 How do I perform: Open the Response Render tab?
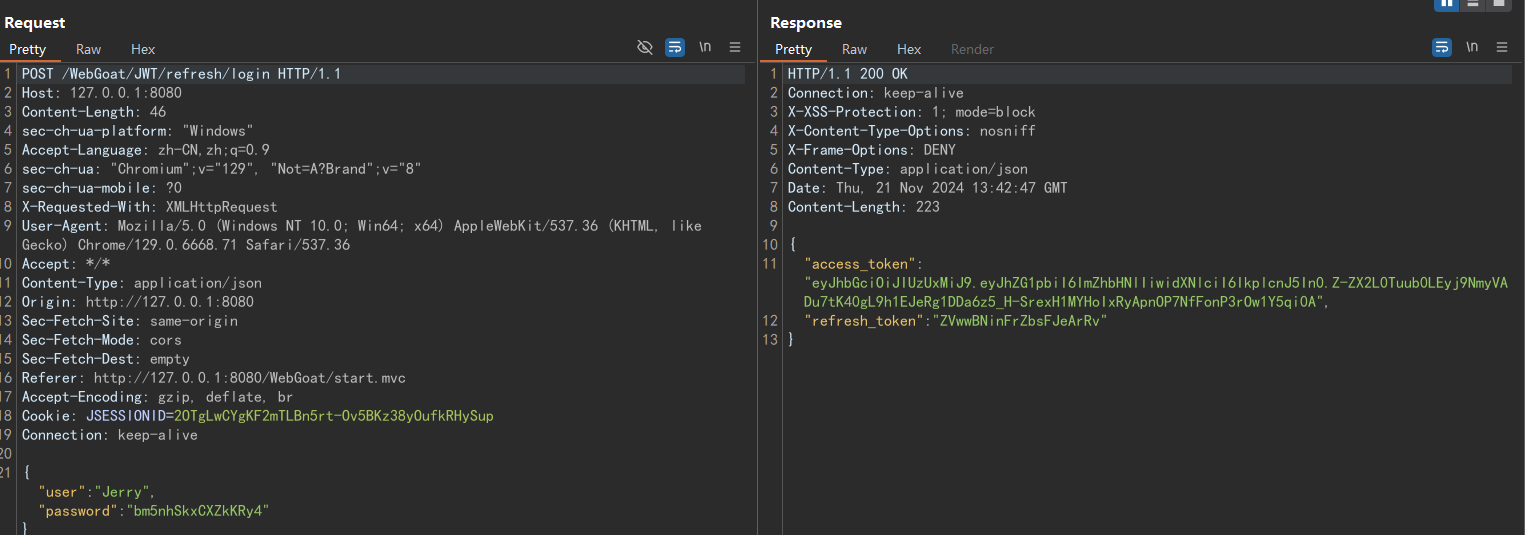tap(972, 49)
